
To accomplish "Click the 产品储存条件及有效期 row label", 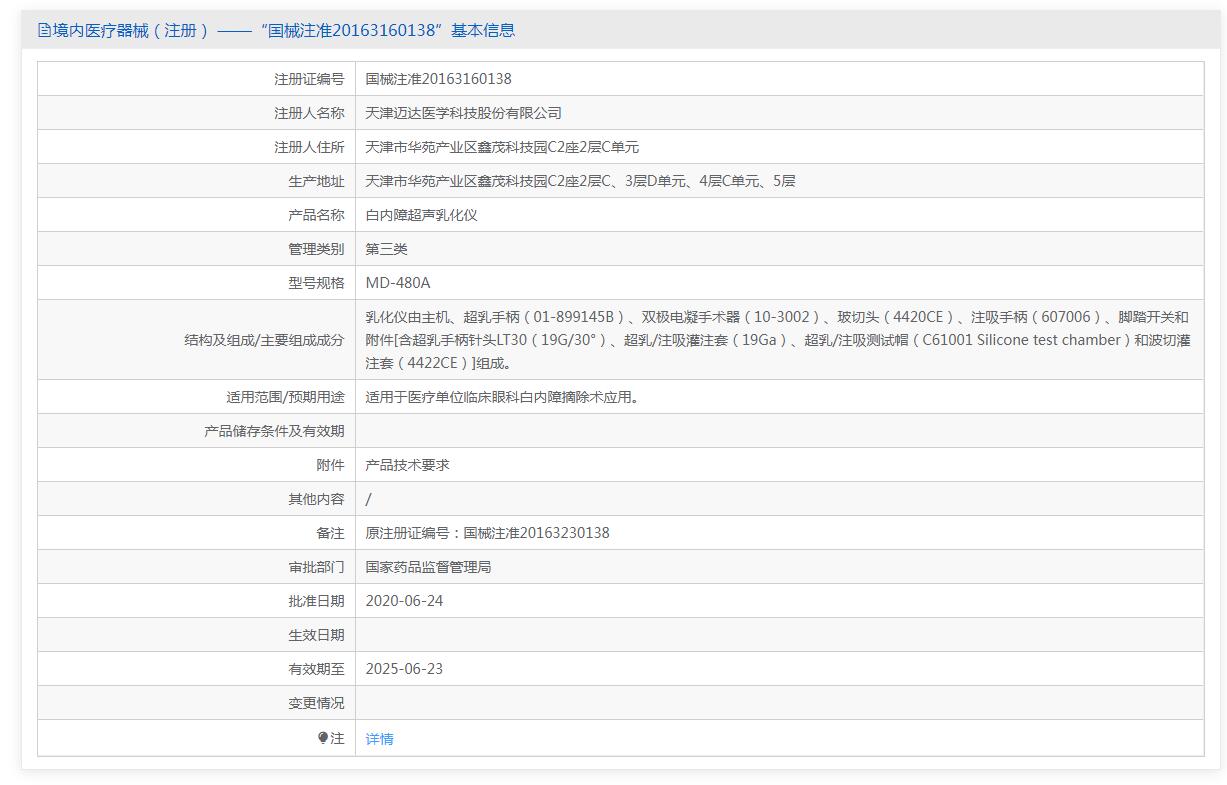I will [274, 431].
